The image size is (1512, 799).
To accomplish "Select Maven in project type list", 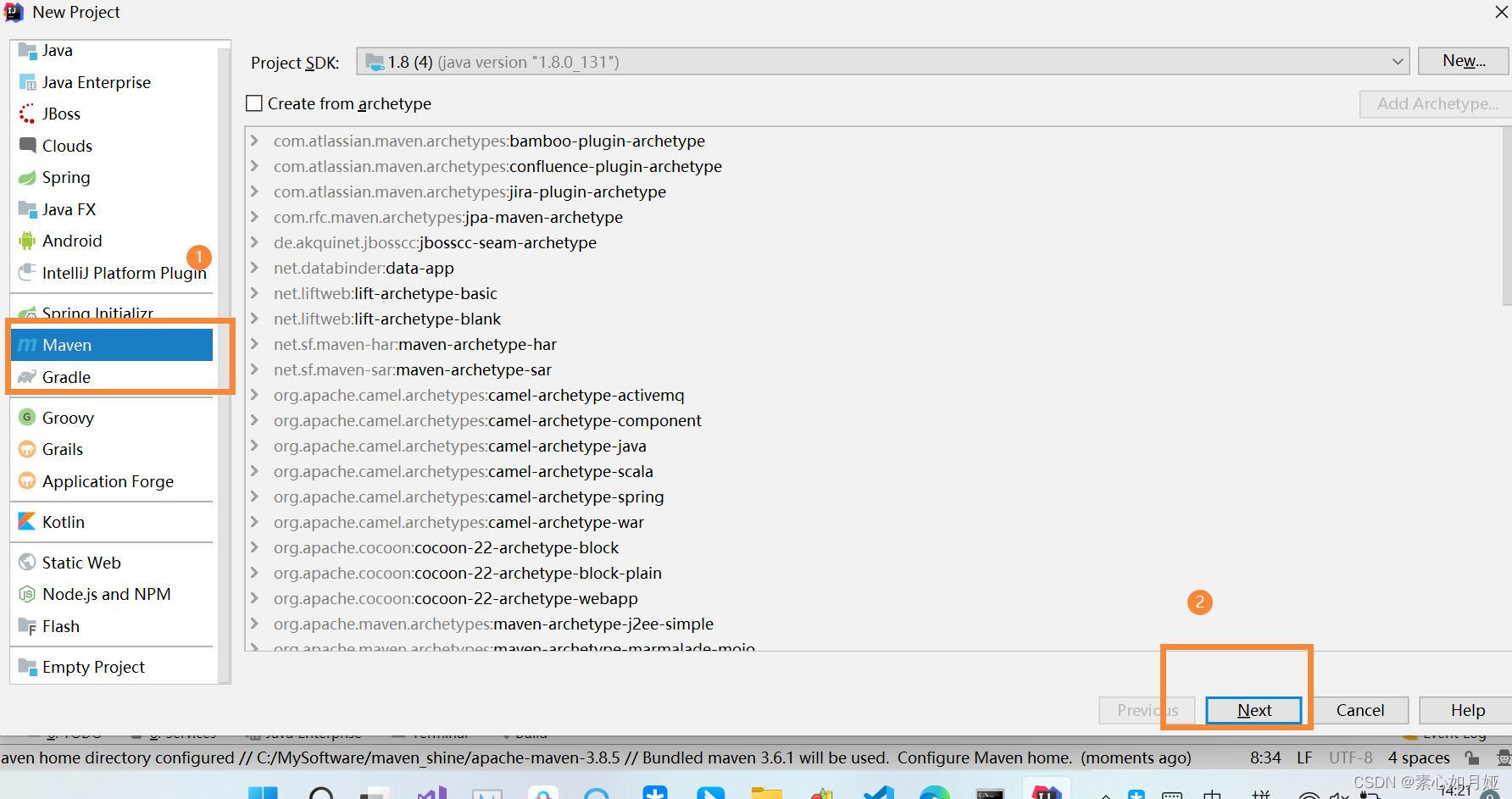I will [x=111, y=345].
